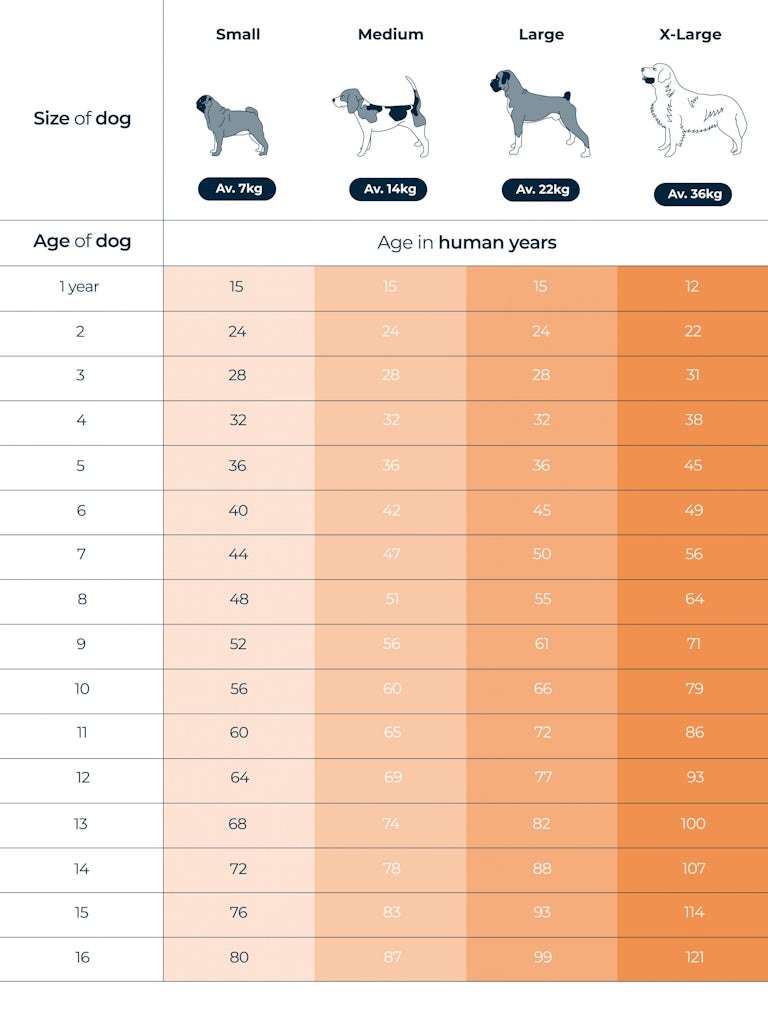Click the boxer dog illustration
The image size is (768, 1028).
539,113
